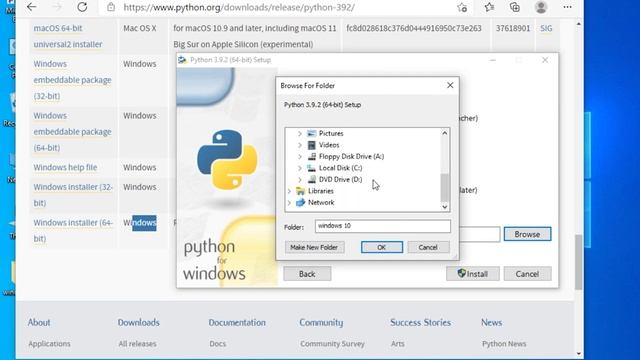This screenshot has height=360, width=640.
Task: Select DVD Drive (D:) entry
Action: tap(340, 179)
